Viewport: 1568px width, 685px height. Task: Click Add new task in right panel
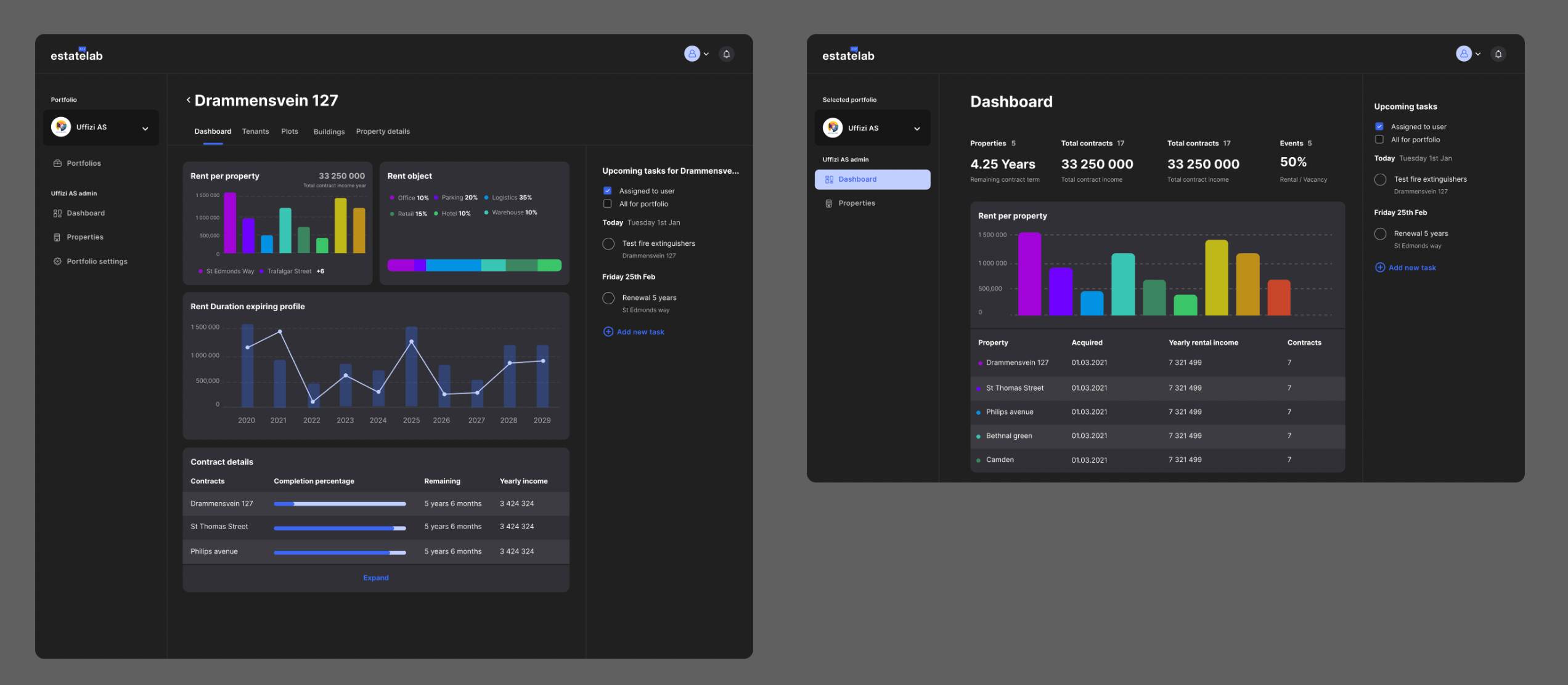tap(1411, 268)
